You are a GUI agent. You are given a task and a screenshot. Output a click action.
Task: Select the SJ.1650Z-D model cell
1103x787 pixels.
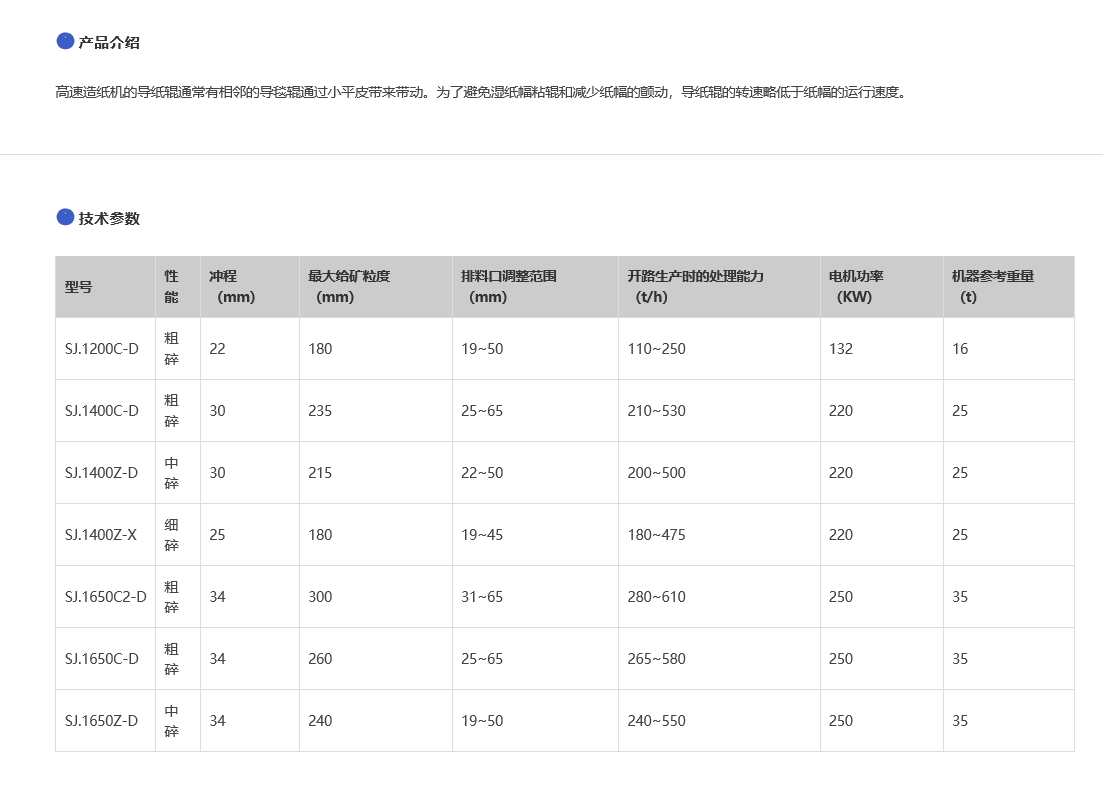click(x=102, y=721)
